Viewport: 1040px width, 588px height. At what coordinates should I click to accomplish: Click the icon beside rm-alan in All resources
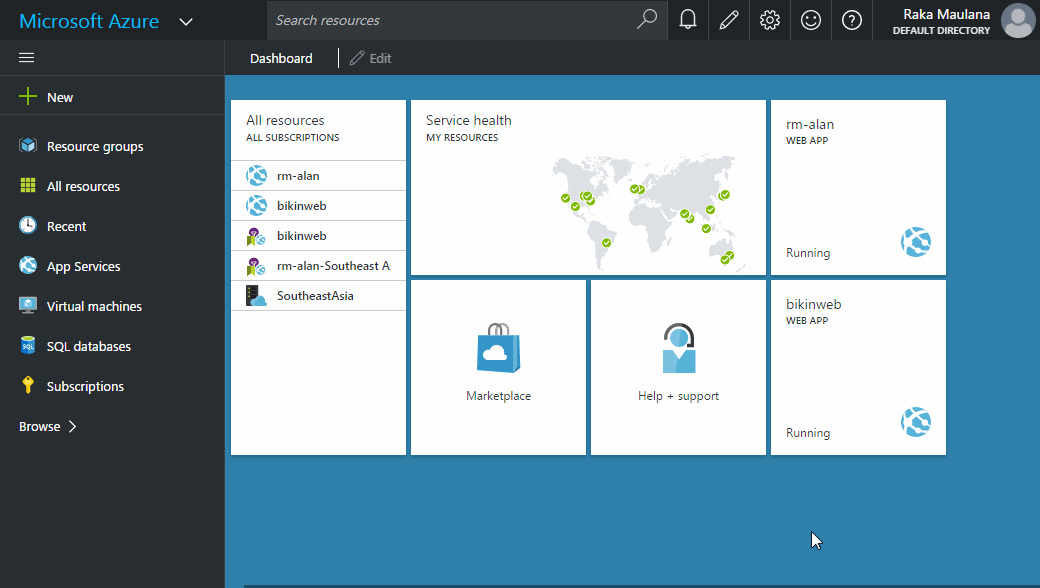pos(257,176)
